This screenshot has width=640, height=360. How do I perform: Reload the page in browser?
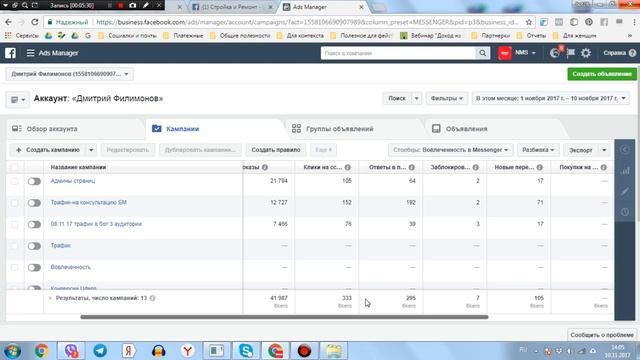[x=35, y=22]
